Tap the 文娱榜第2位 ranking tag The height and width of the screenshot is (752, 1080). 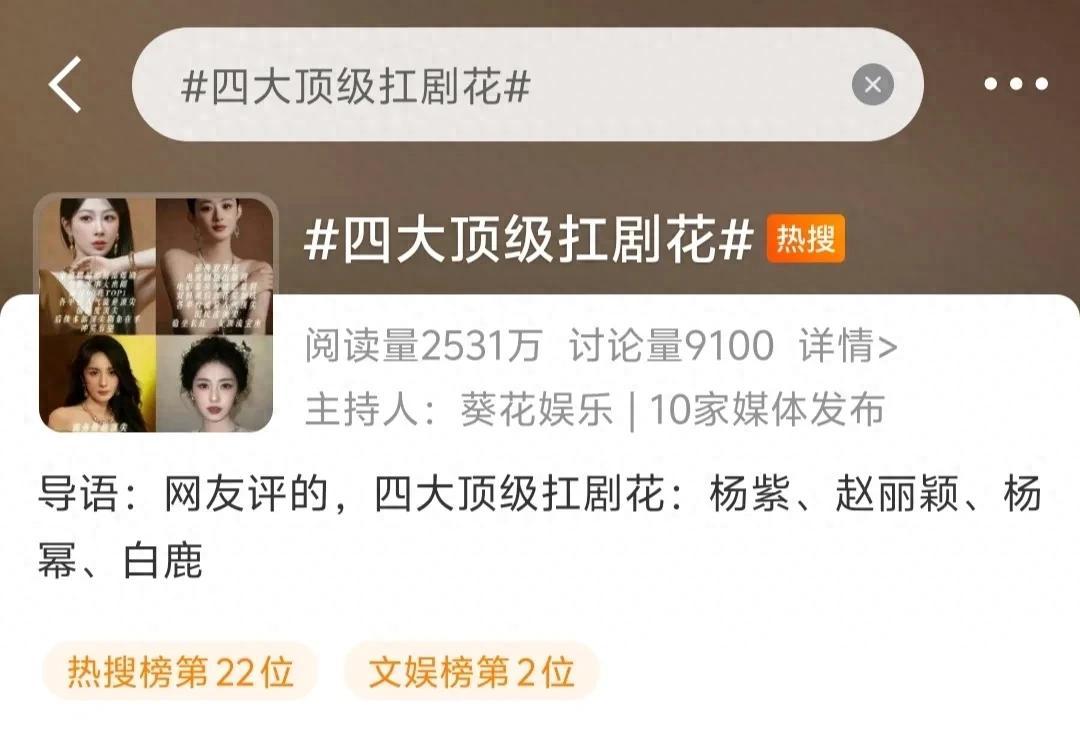[x=472, y=671]
